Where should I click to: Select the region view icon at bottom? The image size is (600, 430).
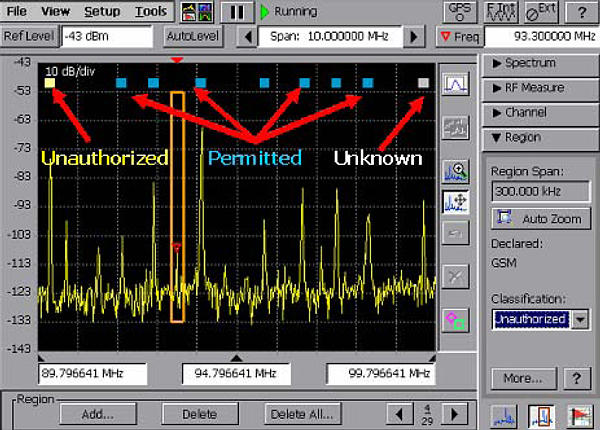(541, 416)
